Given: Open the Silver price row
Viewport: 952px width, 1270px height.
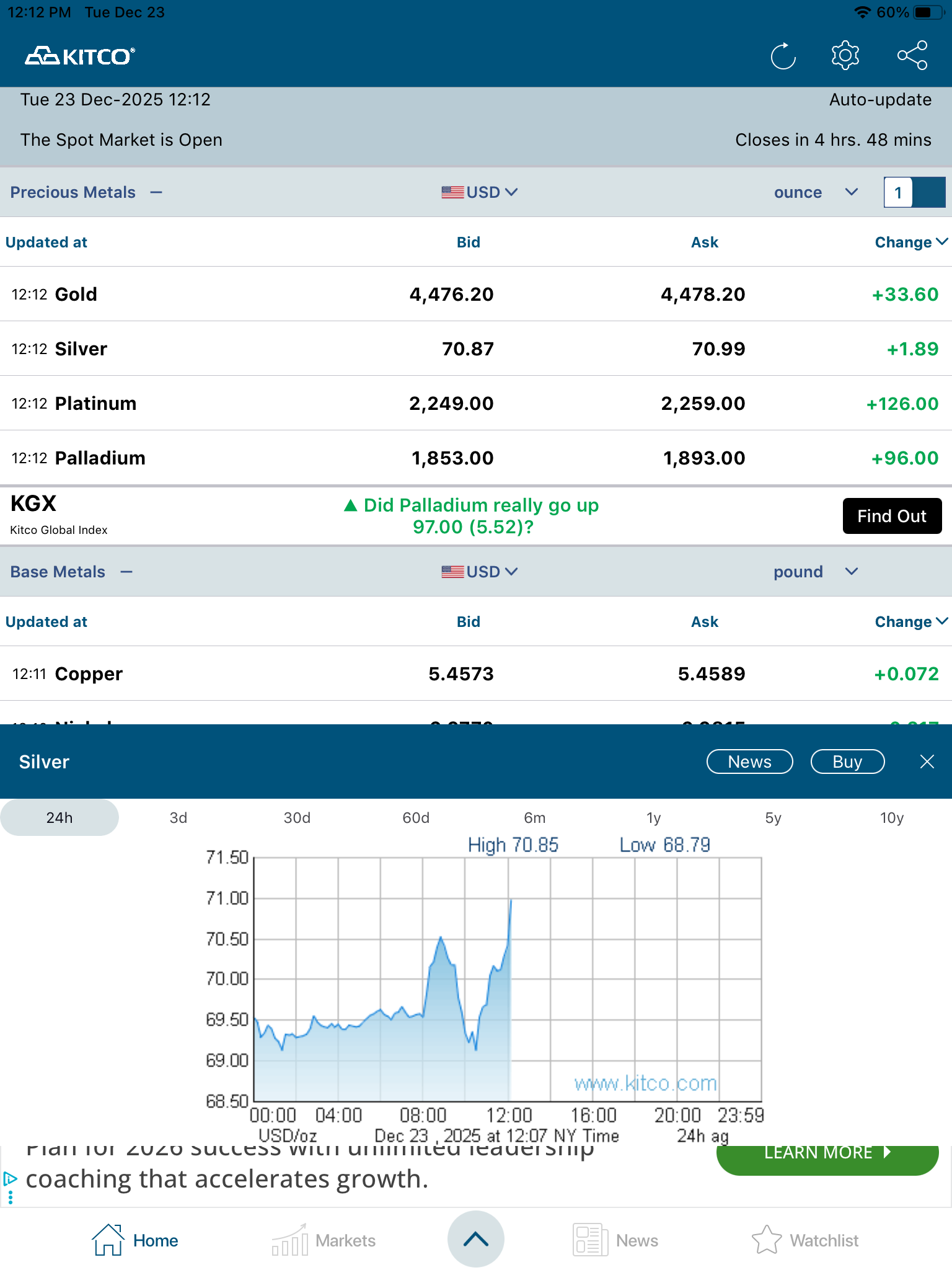Looking at the screenshot, I should pyautogui.click(x=476, y=349).
